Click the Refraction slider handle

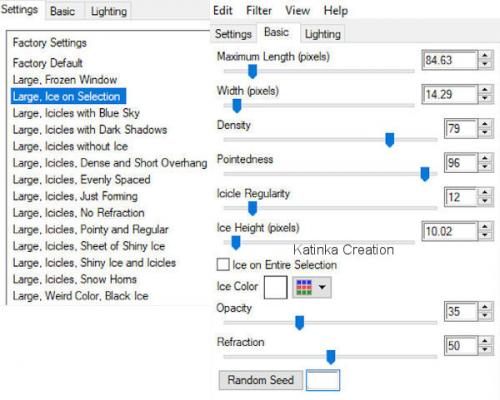click(x=331, y=357)
